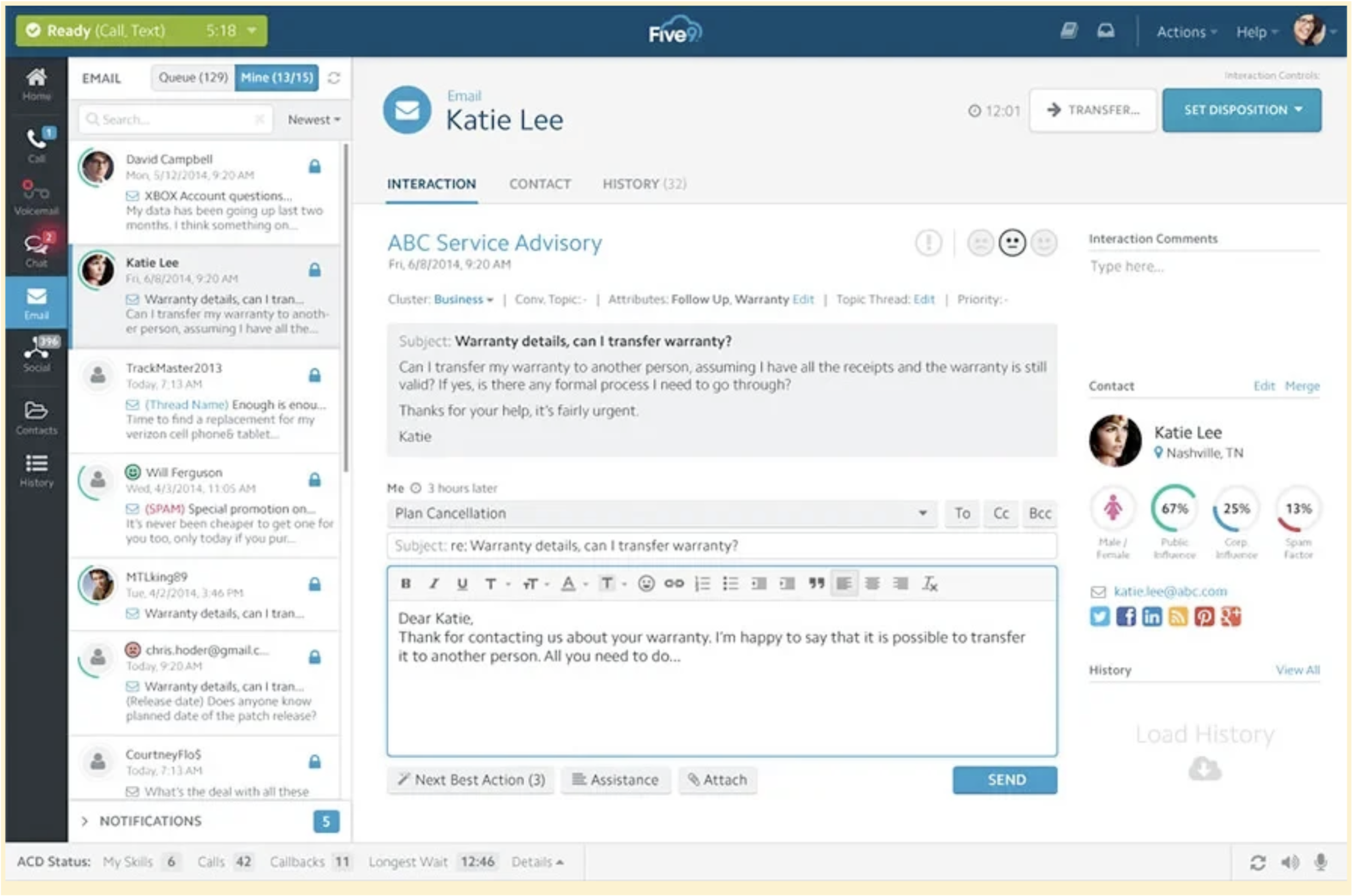
Task: Toggle the lock on David Campbell's email
Action: point(315,166)
